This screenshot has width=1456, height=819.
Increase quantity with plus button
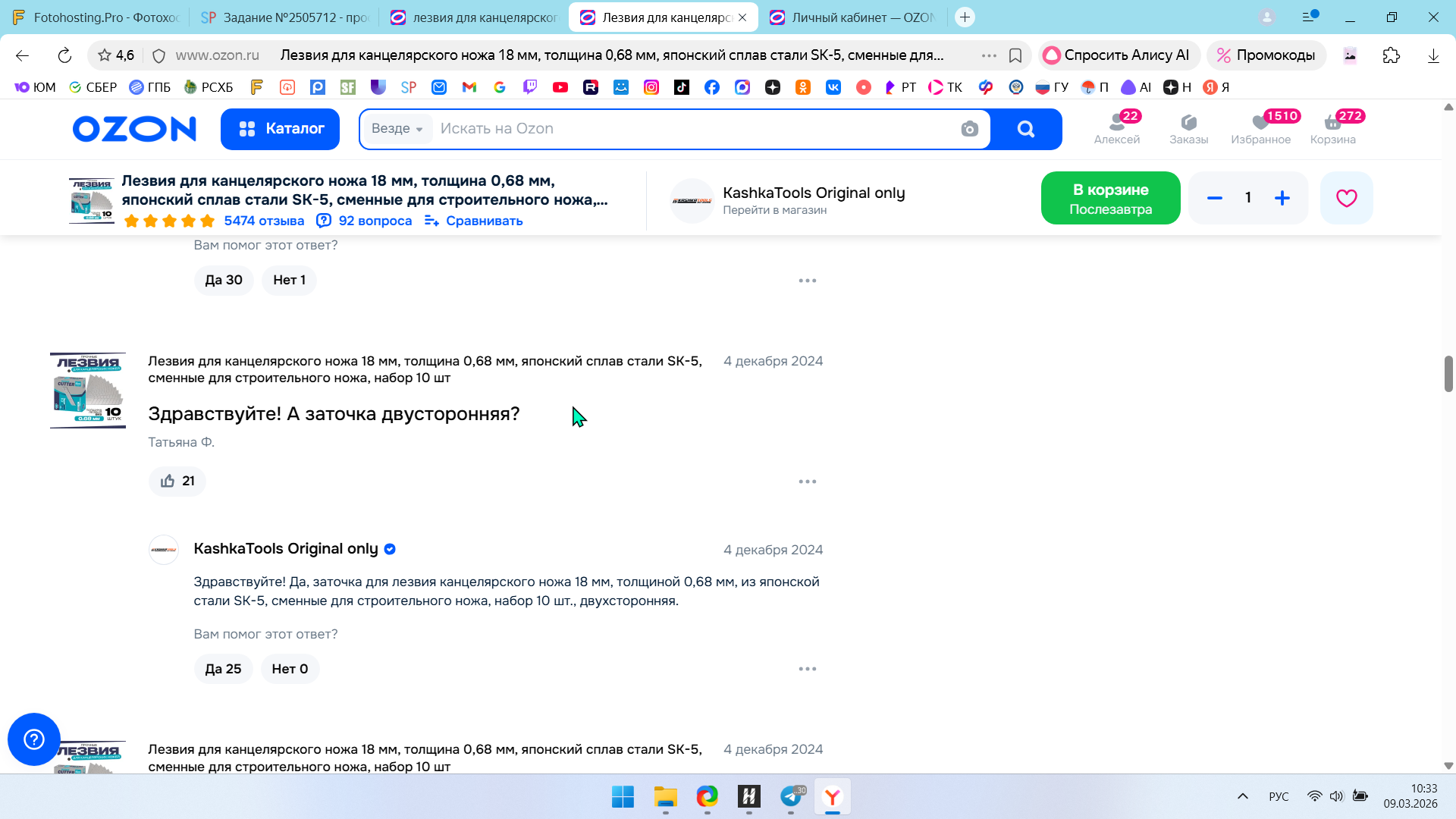(1282, 198)
